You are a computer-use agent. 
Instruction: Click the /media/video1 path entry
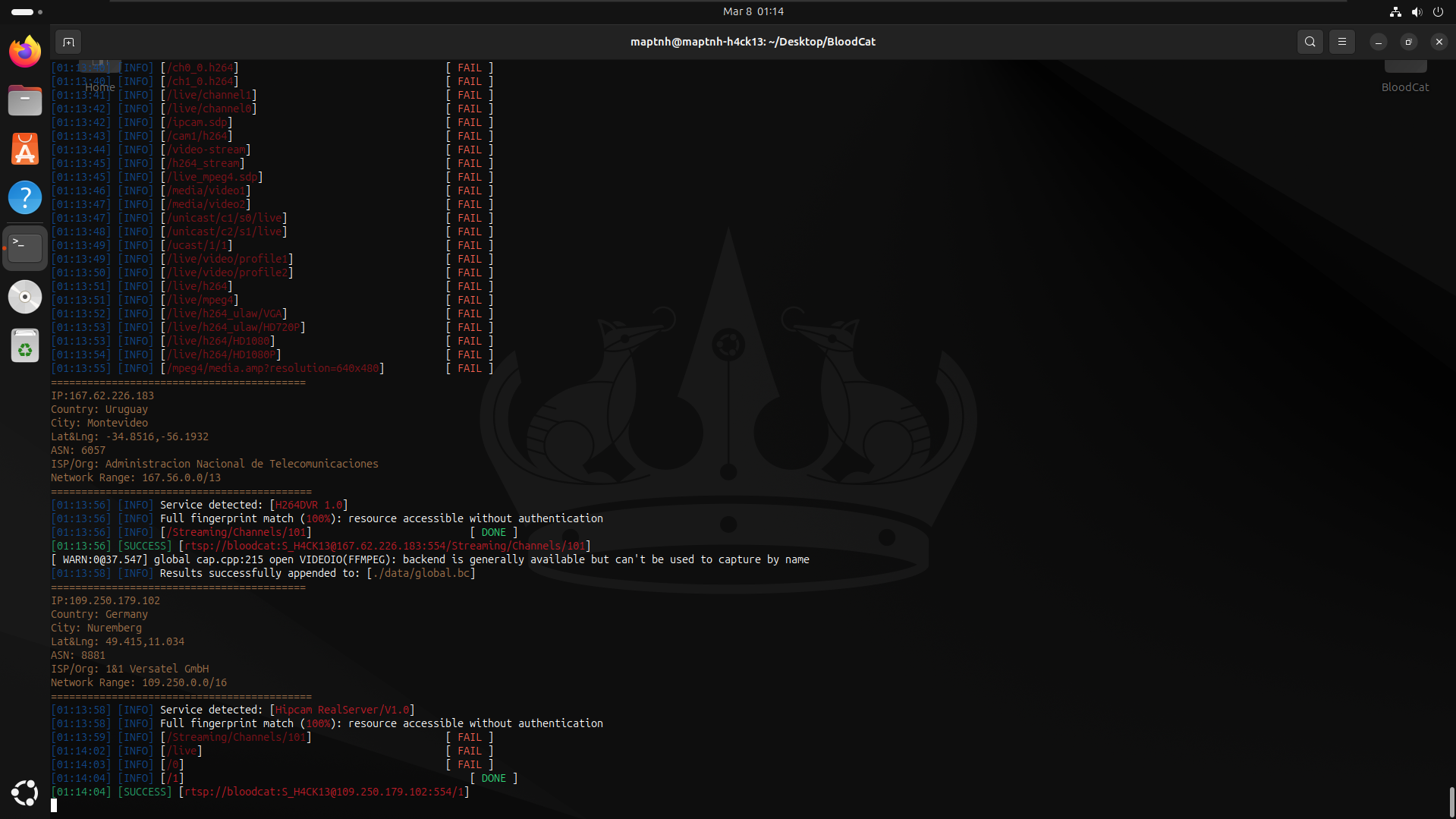coord(206,191)
